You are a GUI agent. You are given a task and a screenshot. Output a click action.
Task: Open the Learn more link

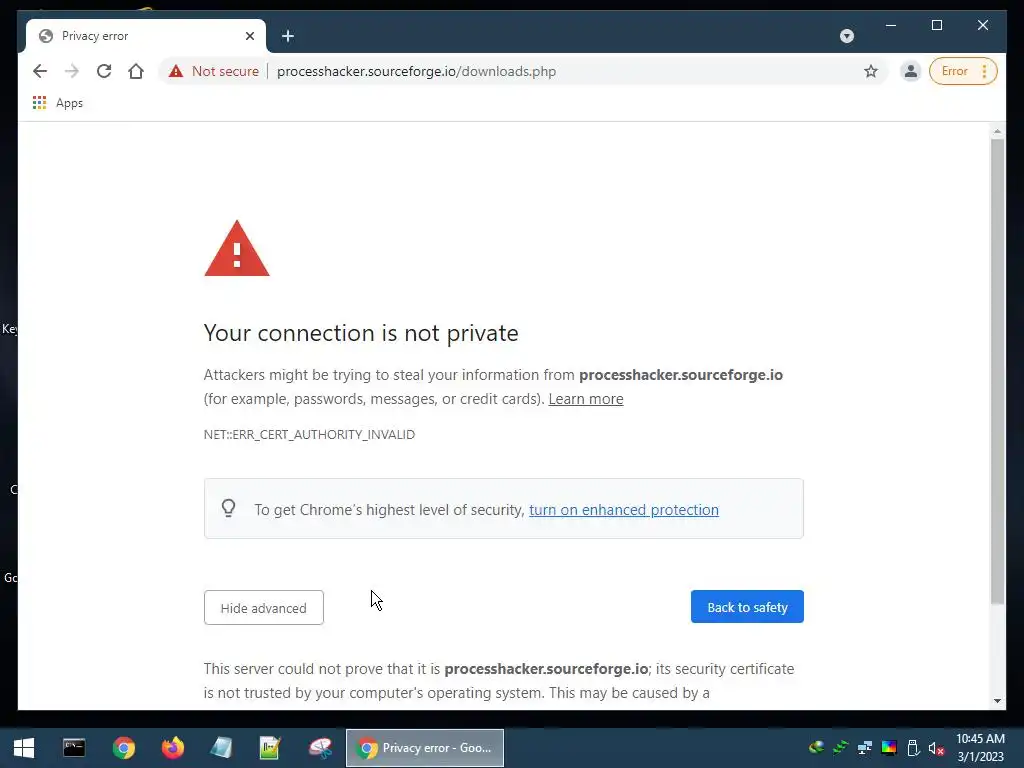point(586,399)
